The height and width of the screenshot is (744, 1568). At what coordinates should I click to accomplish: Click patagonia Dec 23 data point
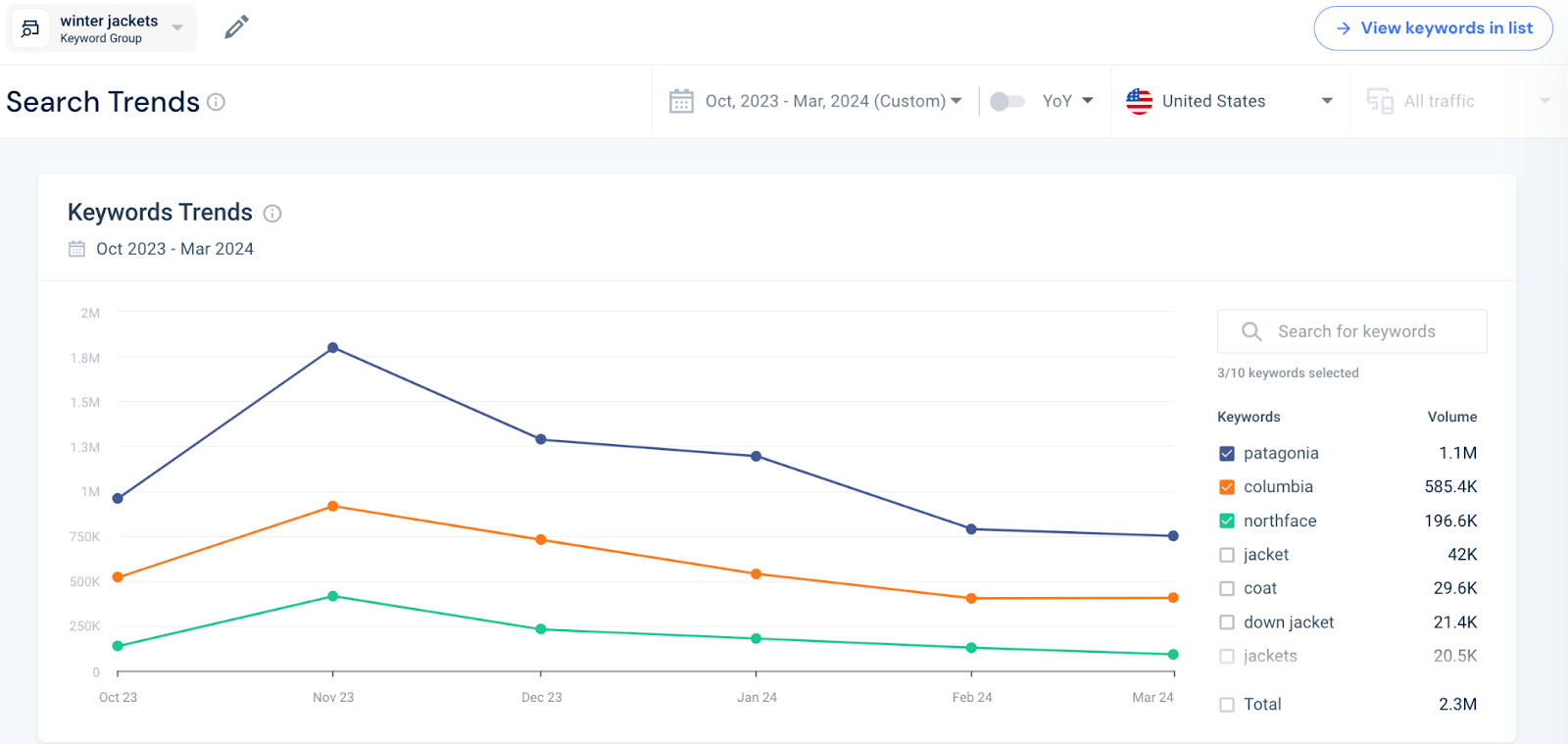[x=541, y=439]
